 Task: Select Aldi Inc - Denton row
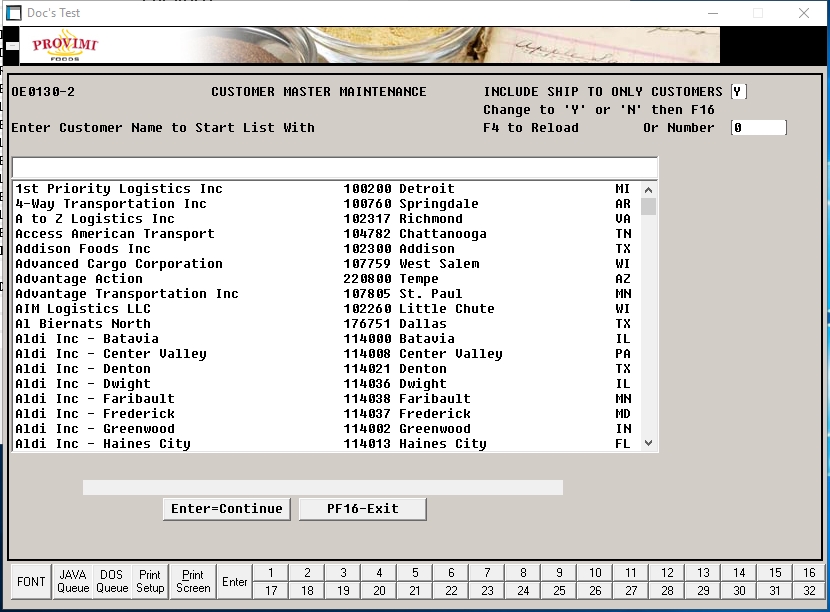326,368
